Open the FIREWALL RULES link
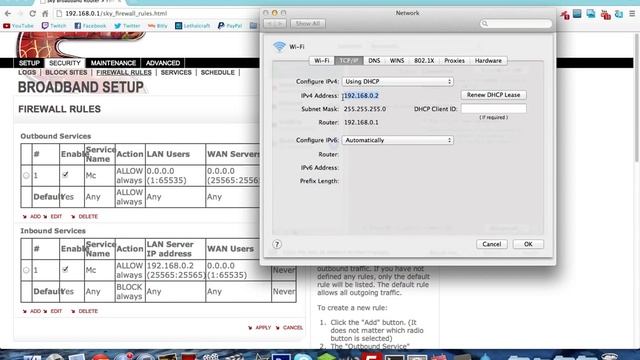Viewport: 640px width, 360px height. tap(124, 72)
